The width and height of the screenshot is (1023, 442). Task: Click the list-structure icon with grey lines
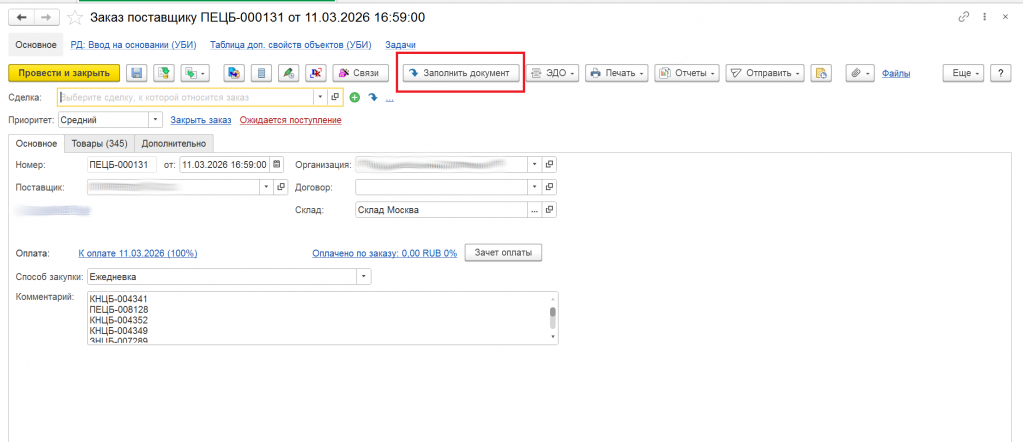click(262, 74)
